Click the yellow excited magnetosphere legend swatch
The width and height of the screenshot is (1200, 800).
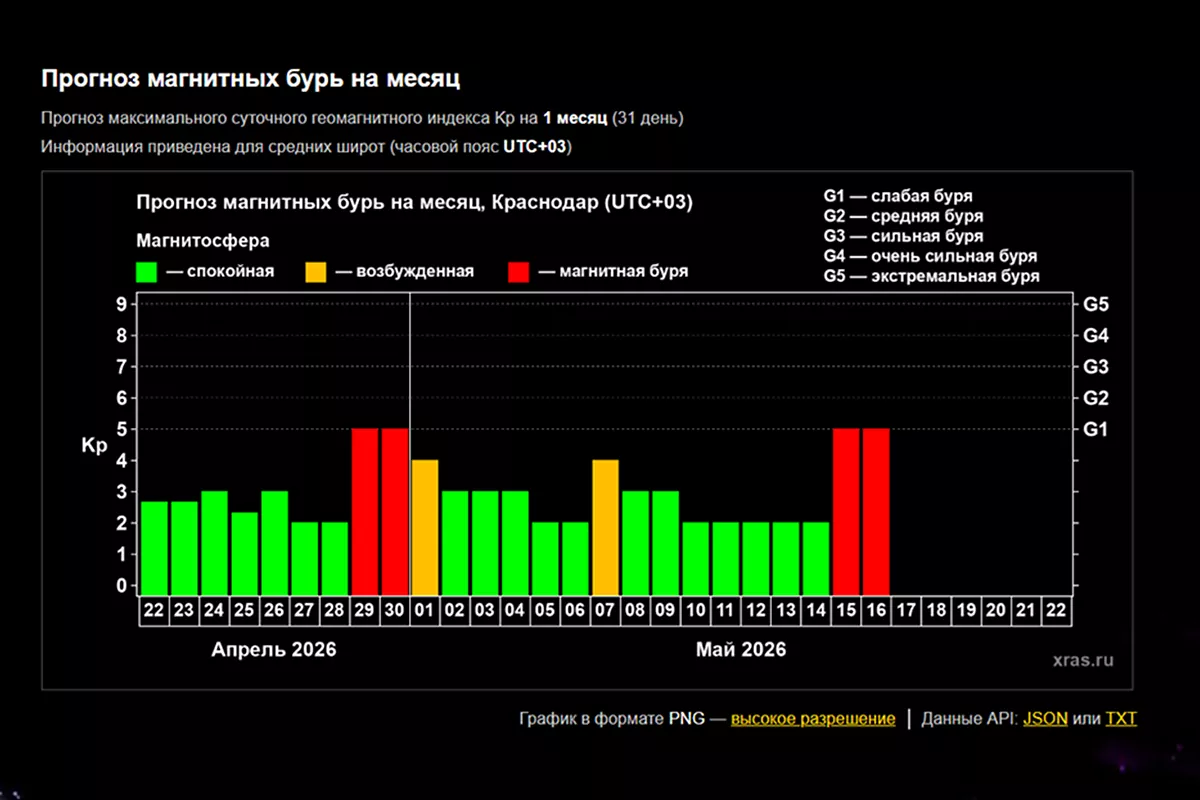coord(315,272)
